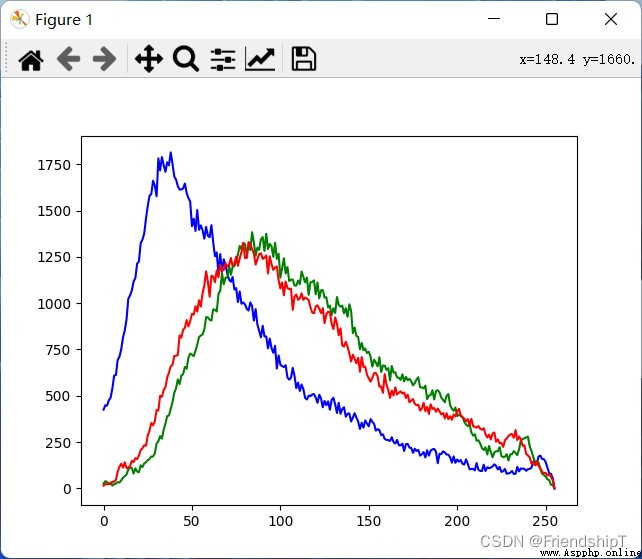Click y-axis tick label 1250
The width and height of the screenshot is (642, 559).
tap(54, 258)
